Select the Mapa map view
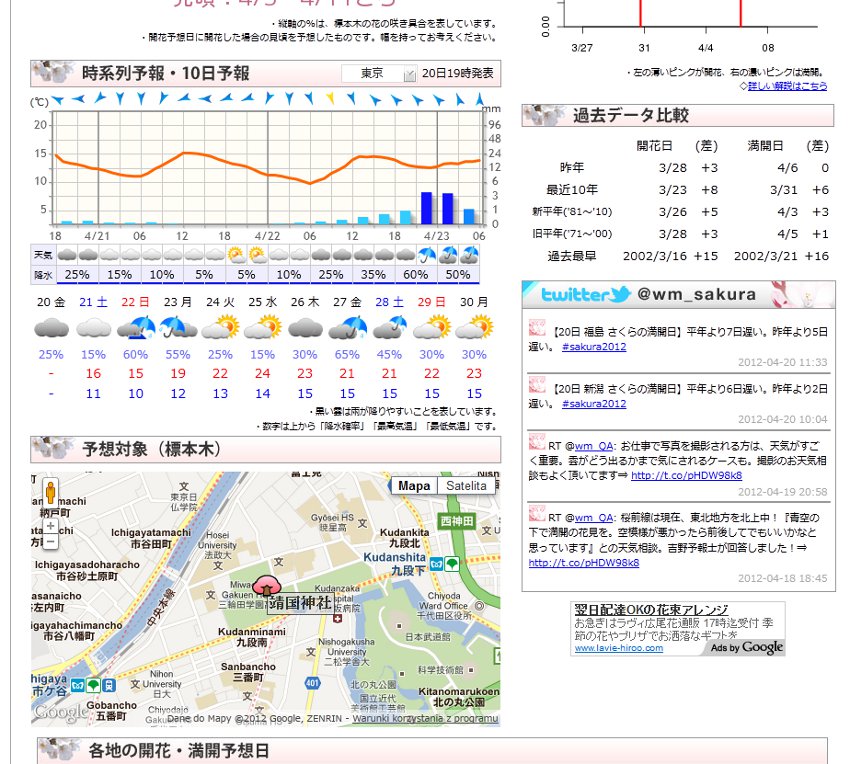 pos(414,486)
